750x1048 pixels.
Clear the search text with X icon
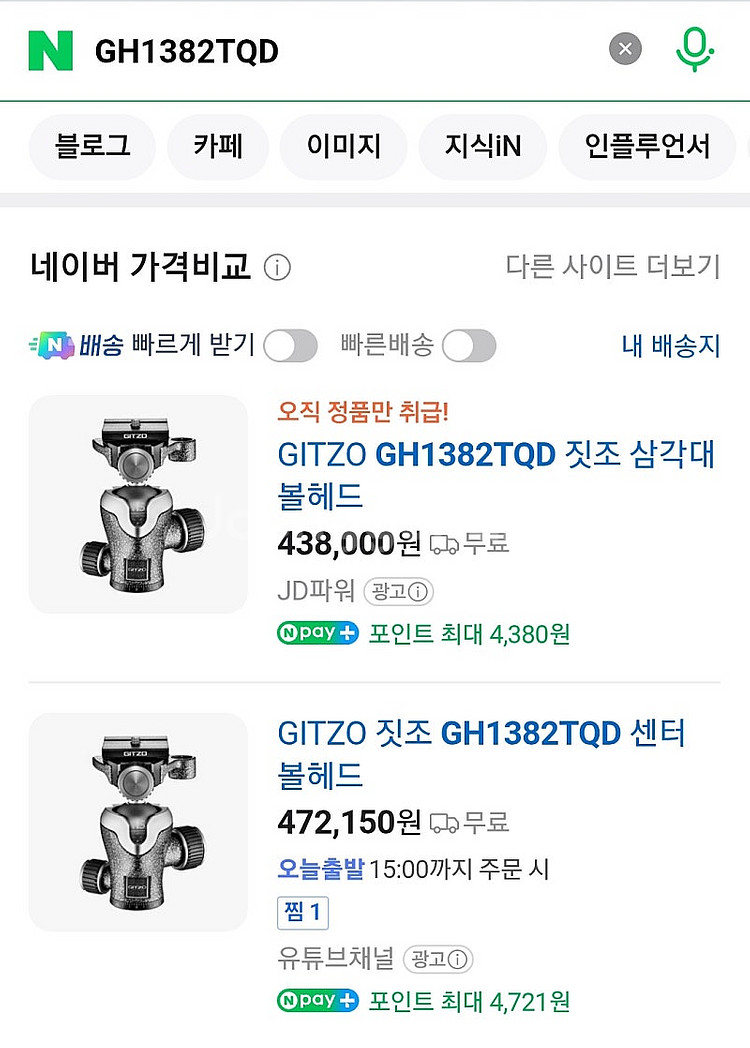click(625, 49)
